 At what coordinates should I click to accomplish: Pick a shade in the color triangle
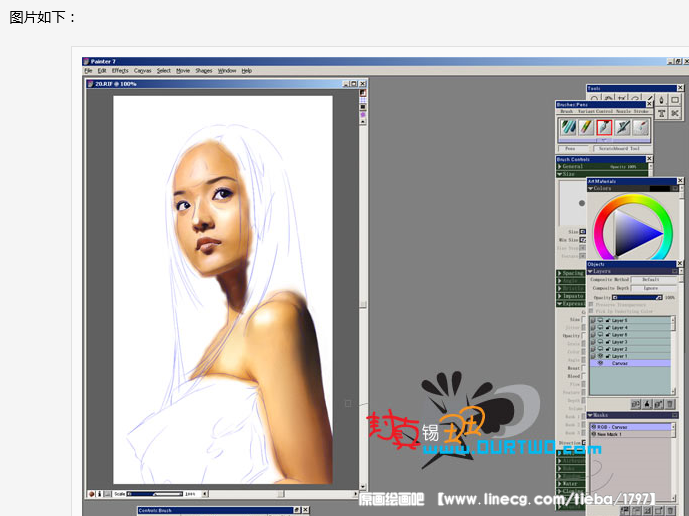click(x=633, y=233)
